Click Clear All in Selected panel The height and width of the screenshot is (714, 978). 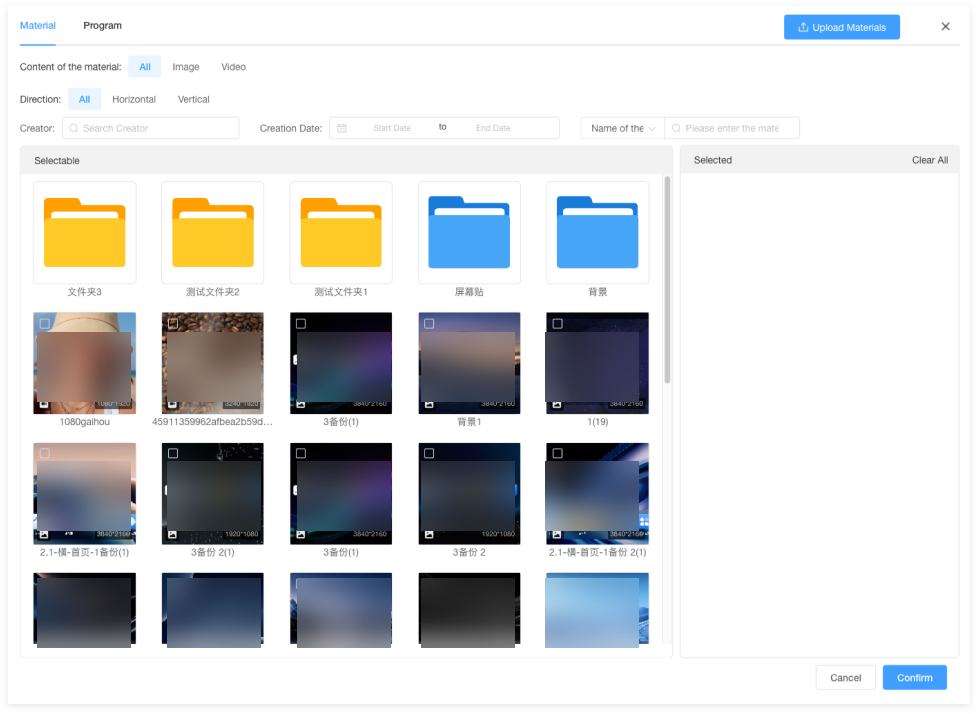(929, 160)
